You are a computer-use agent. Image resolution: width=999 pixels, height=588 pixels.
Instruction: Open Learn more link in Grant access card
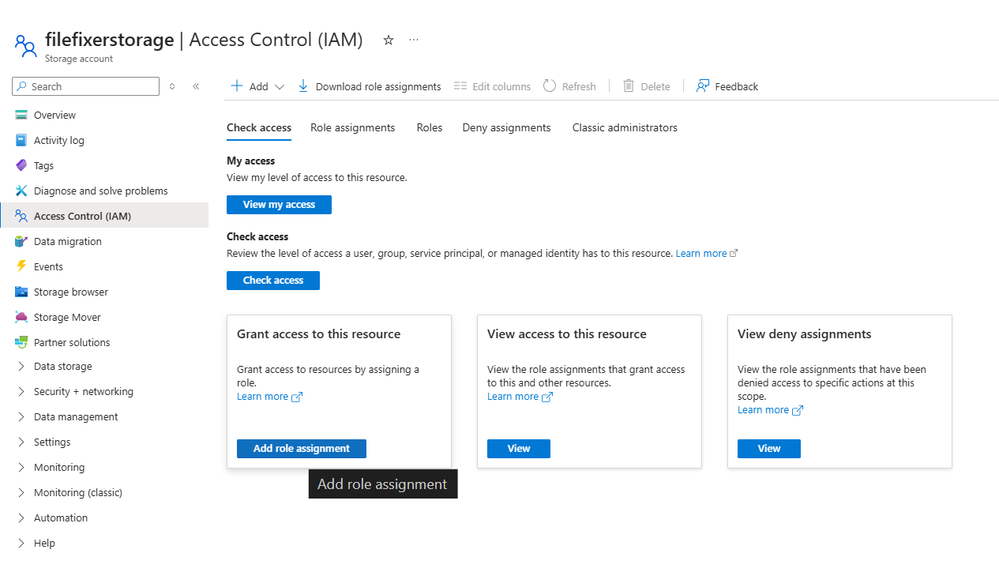(x=262, y=396)
